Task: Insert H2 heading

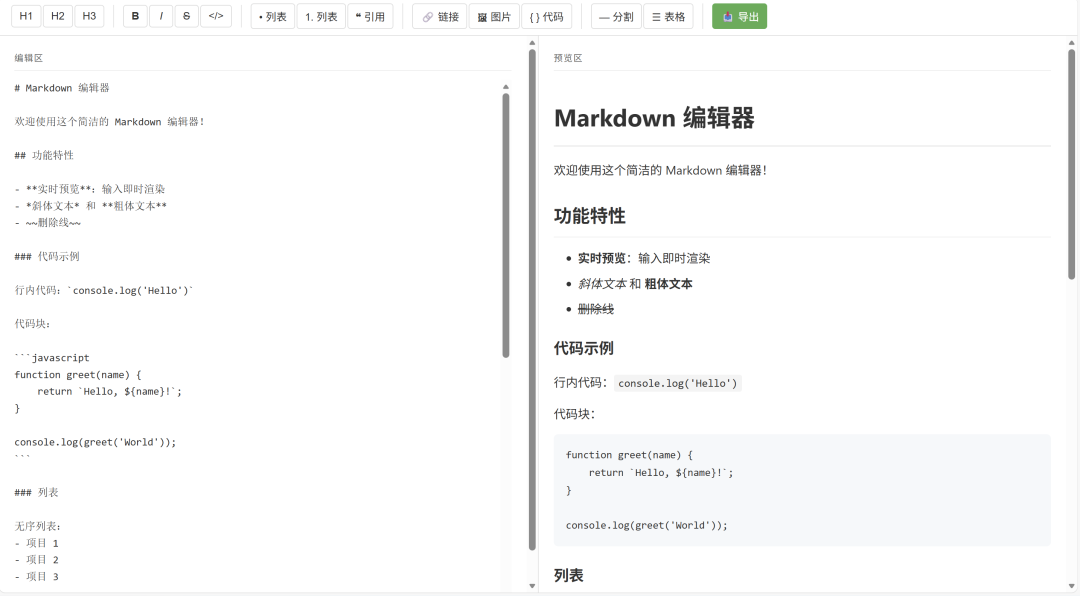Action: (x=58, y=17)
